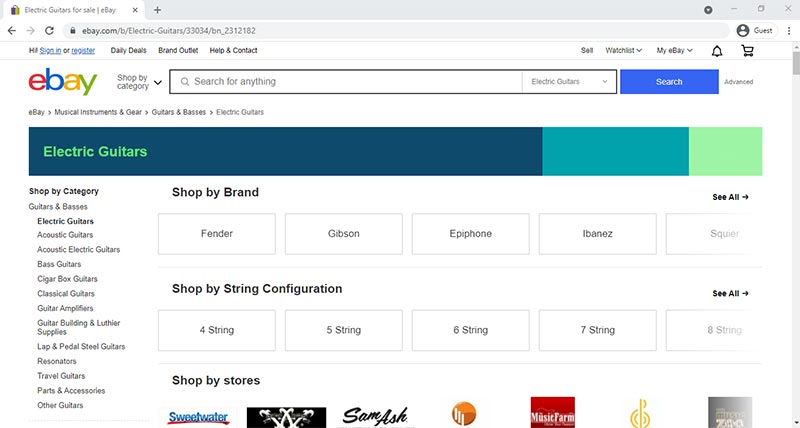800x428 pixels.
Task: Select the Gibson brand tile
Action: [344, 234]
